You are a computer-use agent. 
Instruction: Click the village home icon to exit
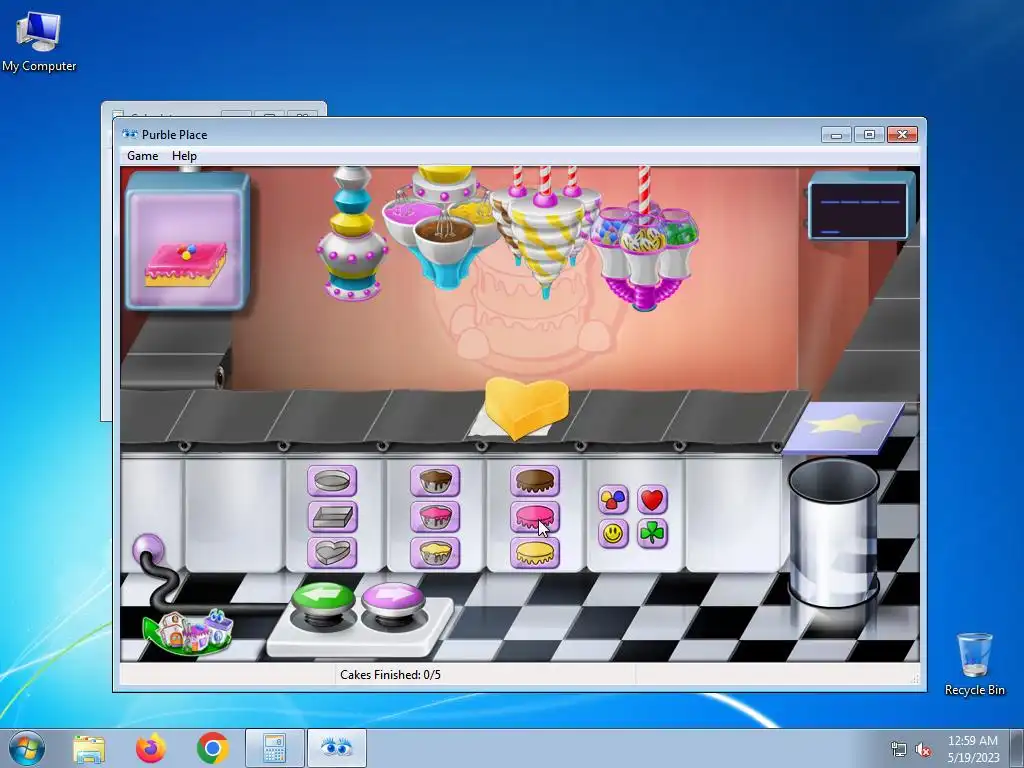188,632
